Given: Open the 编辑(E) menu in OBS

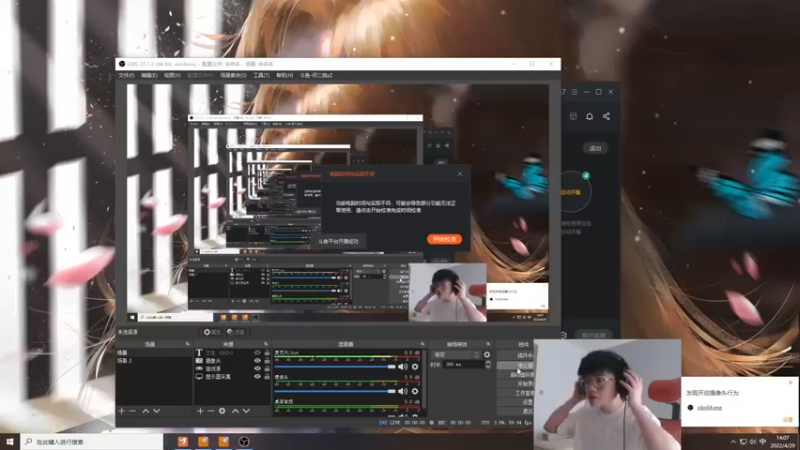Looking at the screenshot, I should click(x=149, y=75).
